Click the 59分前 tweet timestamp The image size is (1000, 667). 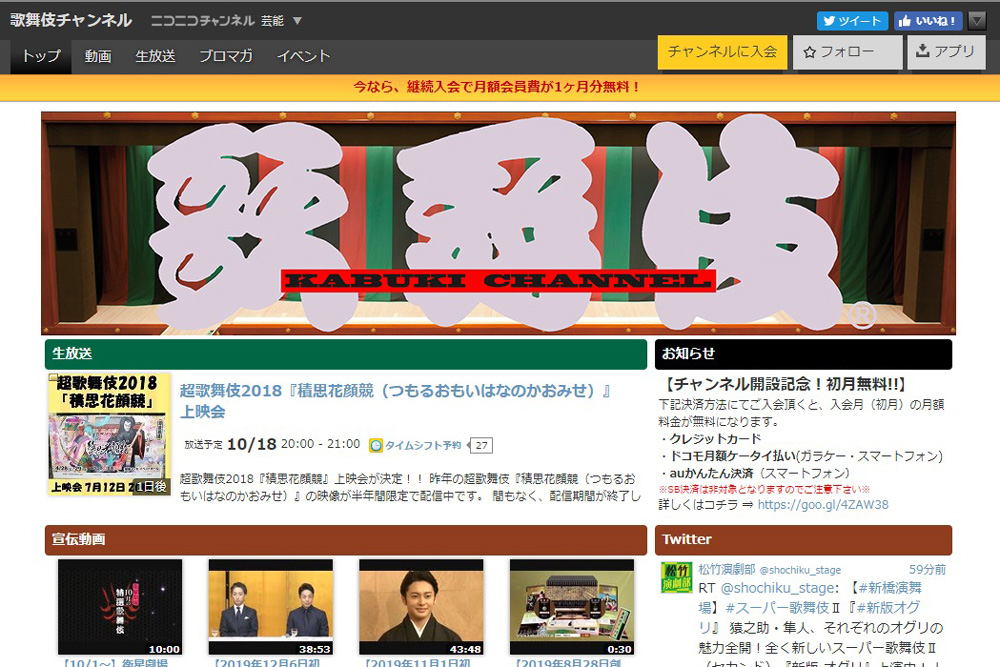tap(927, 569)
